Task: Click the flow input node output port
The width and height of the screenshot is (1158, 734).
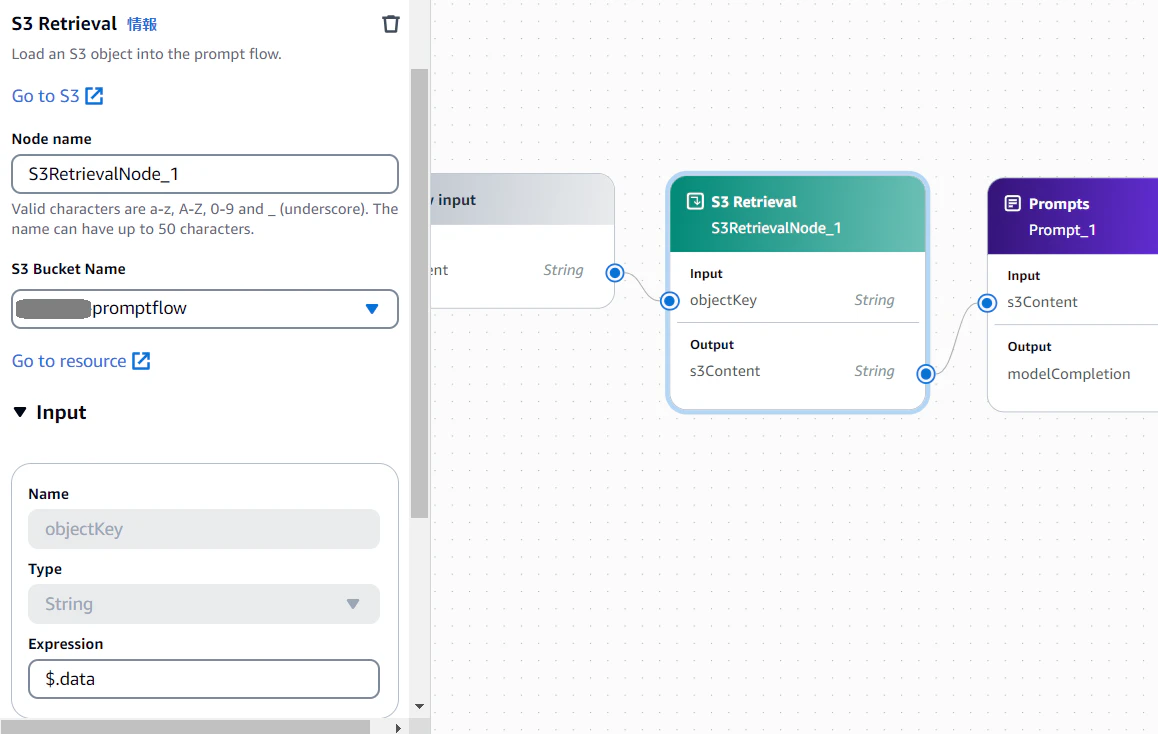Action: (x=614, y=273)
